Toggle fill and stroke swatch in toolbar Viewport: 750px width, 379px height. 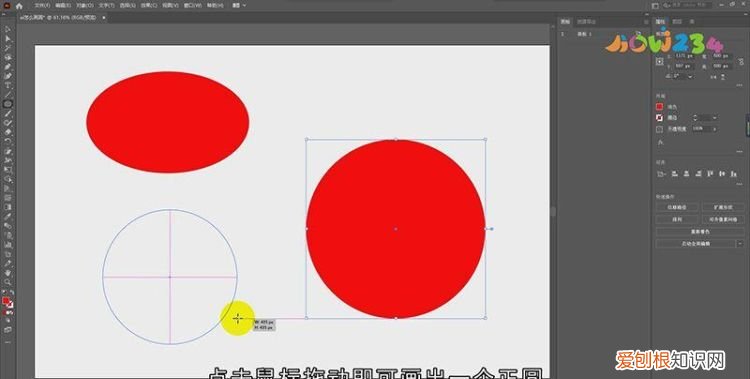pyautogui.click(x=8, y=302)
